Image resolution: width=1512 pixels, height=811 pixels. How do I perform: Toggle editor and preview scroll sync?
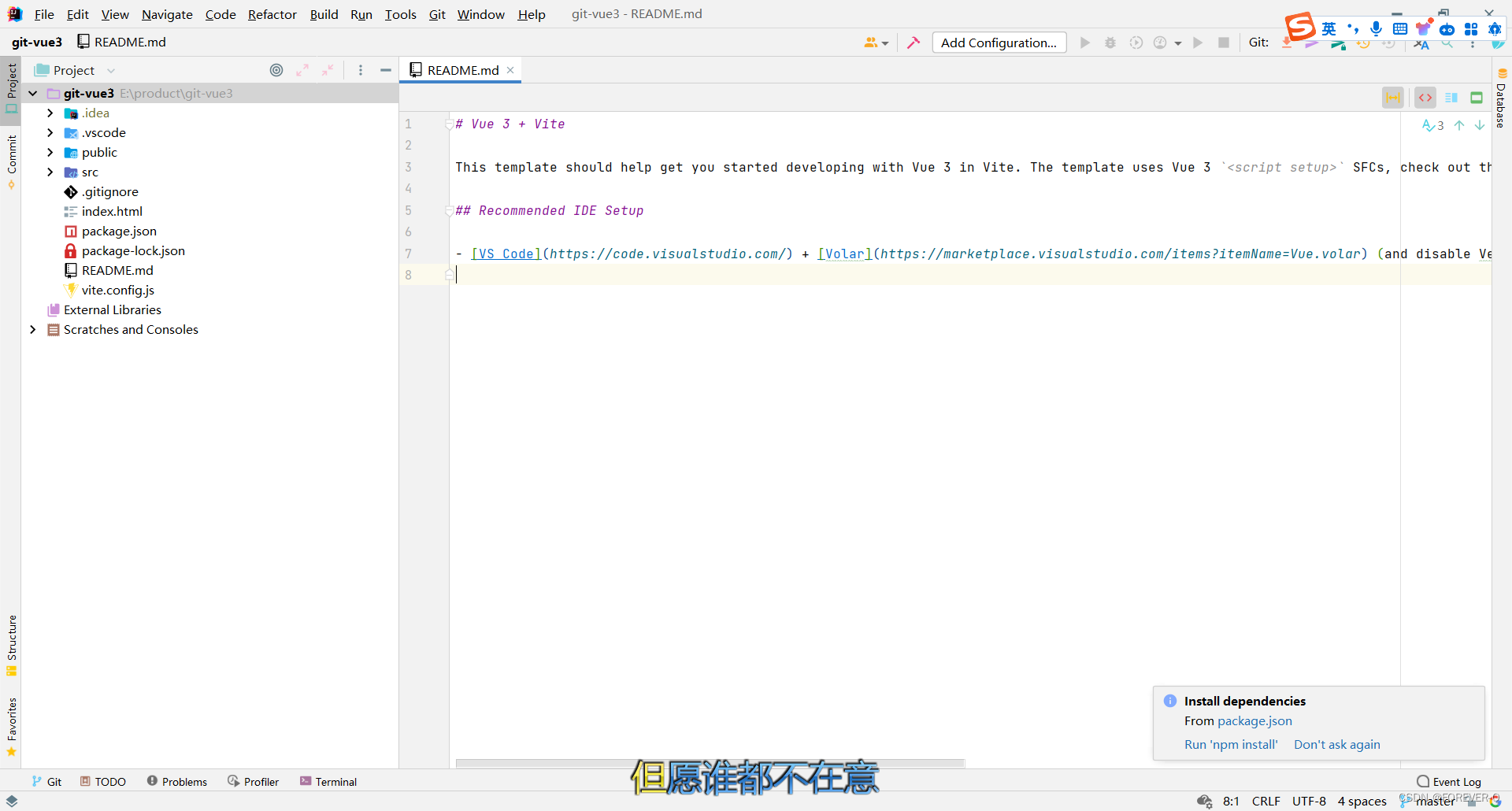click(1393, 97)
